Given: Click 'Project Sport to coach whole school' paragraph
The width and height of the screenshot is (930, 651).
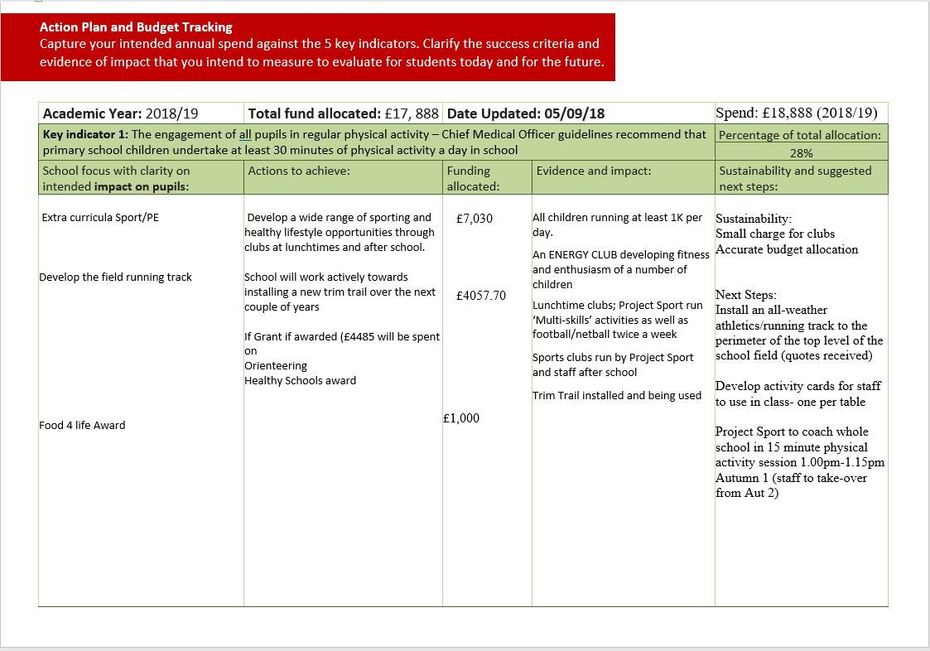Looking at the screenshot, I should click(800, 462).
